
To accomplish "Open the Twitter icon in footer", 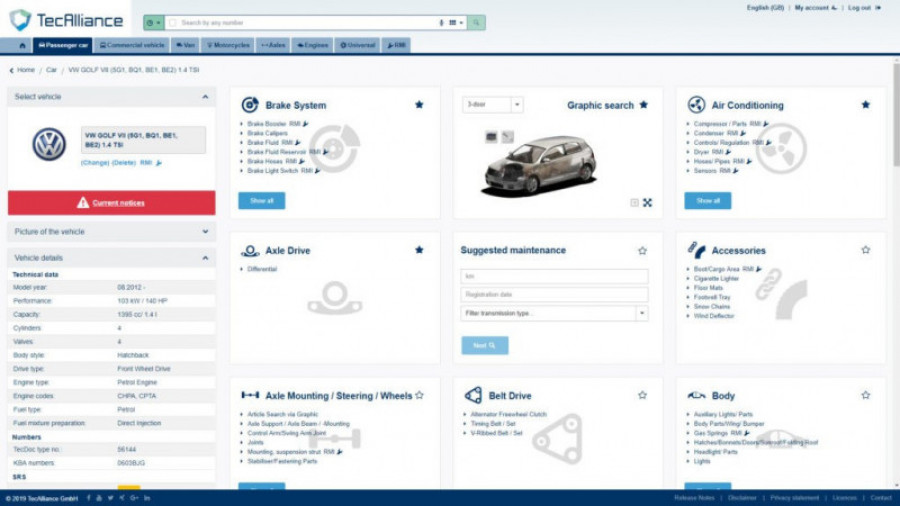I will click(x=110, y=498).
